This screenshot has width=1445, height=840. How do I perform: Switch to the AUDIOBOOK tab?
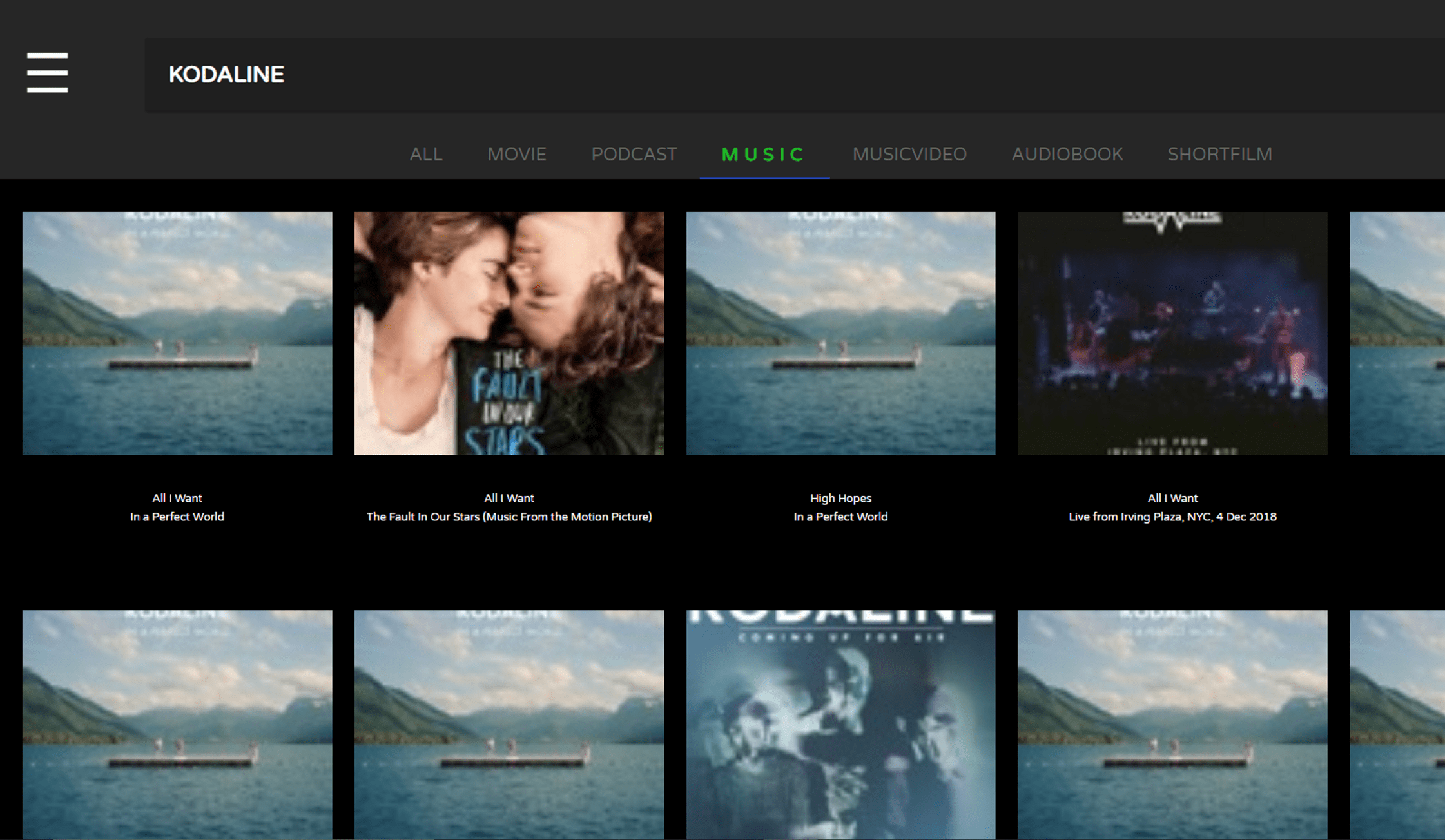point(1067,154)
